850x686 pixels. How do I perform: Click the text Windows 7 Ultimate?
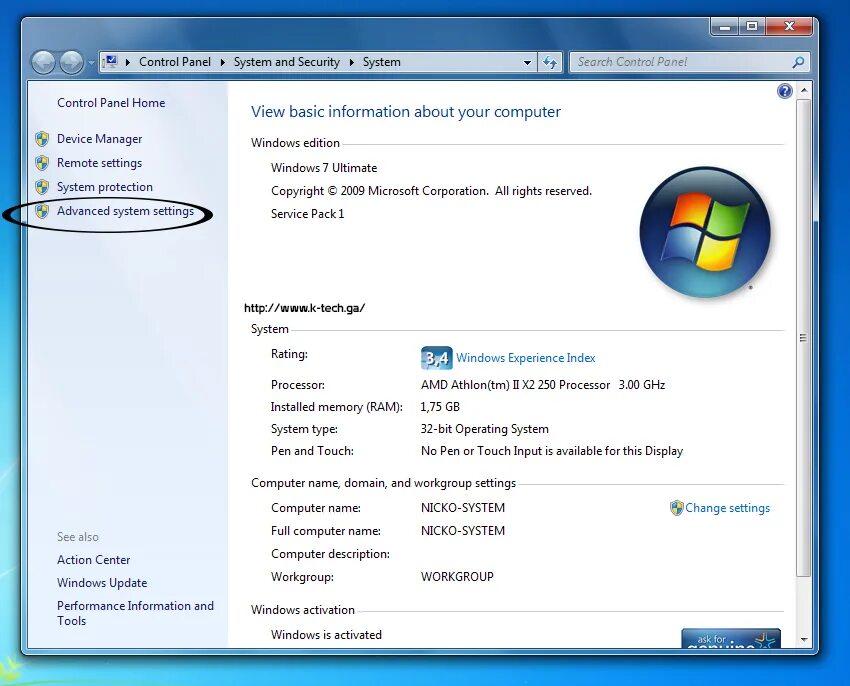324,168
